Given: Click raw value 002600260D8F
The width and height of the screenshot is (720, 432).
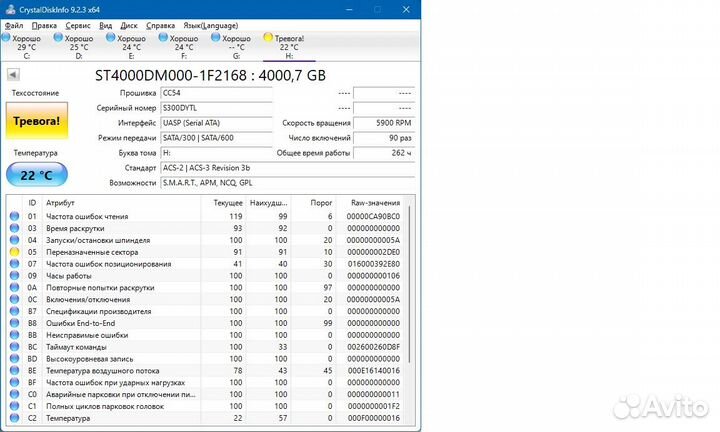Looking at the screenshot, I should click(x=373, y=347).
